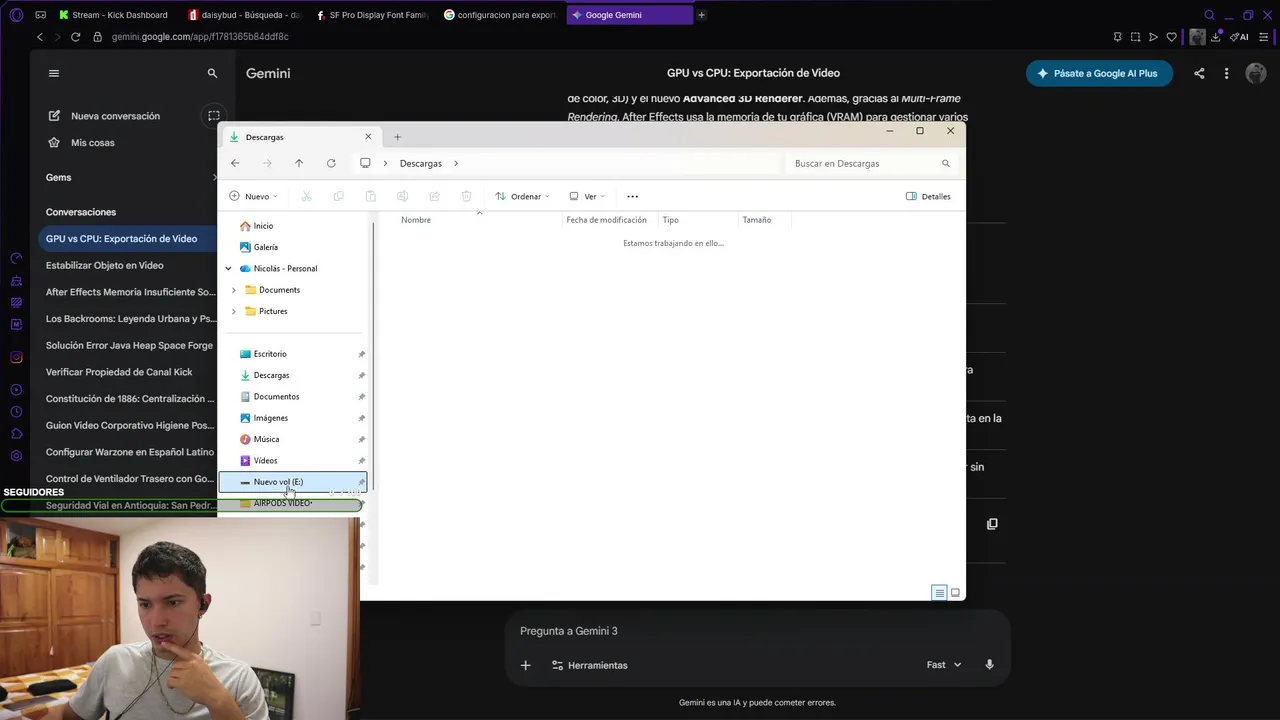Expand the Gems section arrow
This screenshot has height=720, width=1280.
click(215, 177)
